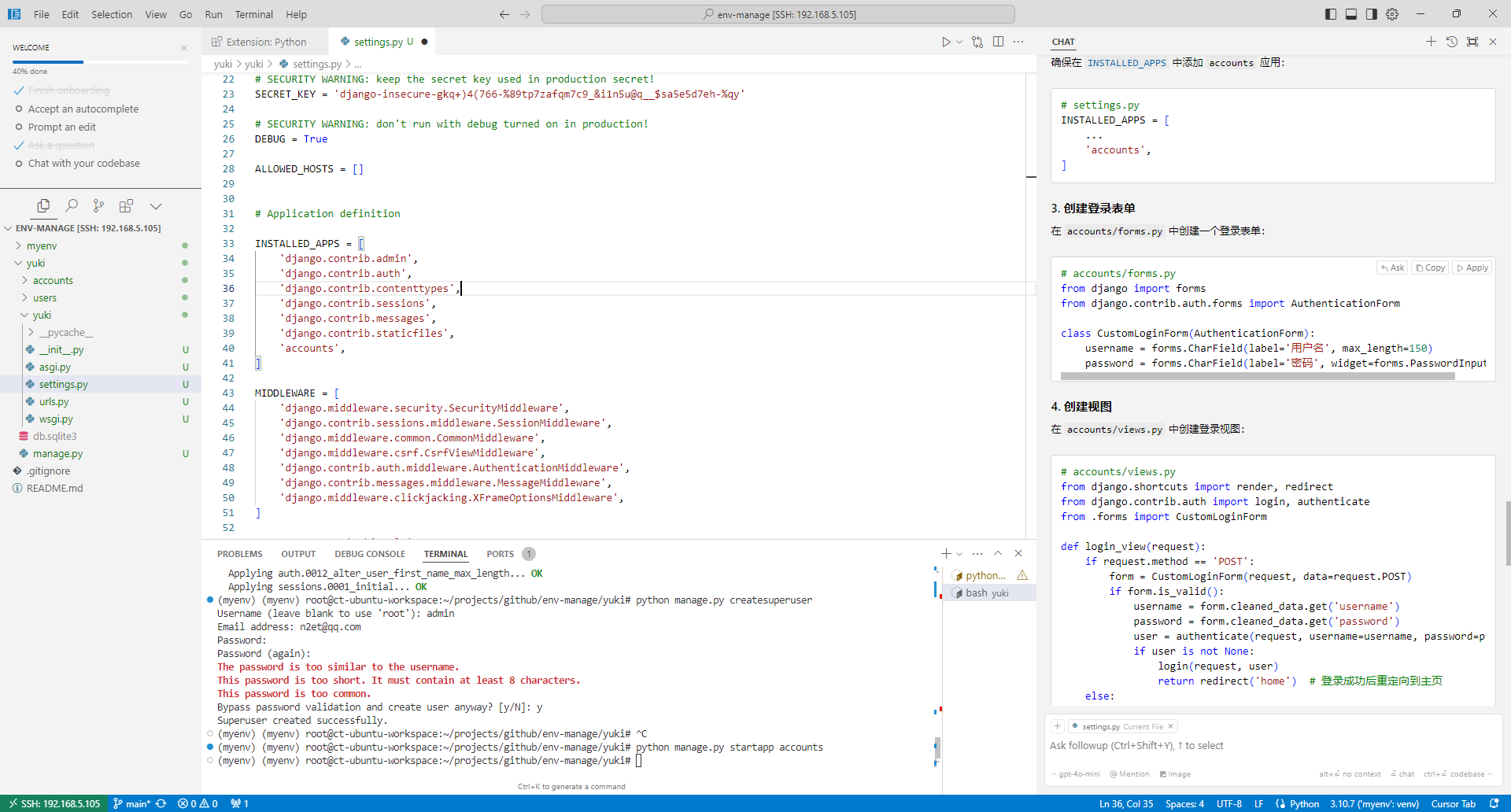Click the open changes icon
This screenshot has height=812, width=1511.
(977, 42)
